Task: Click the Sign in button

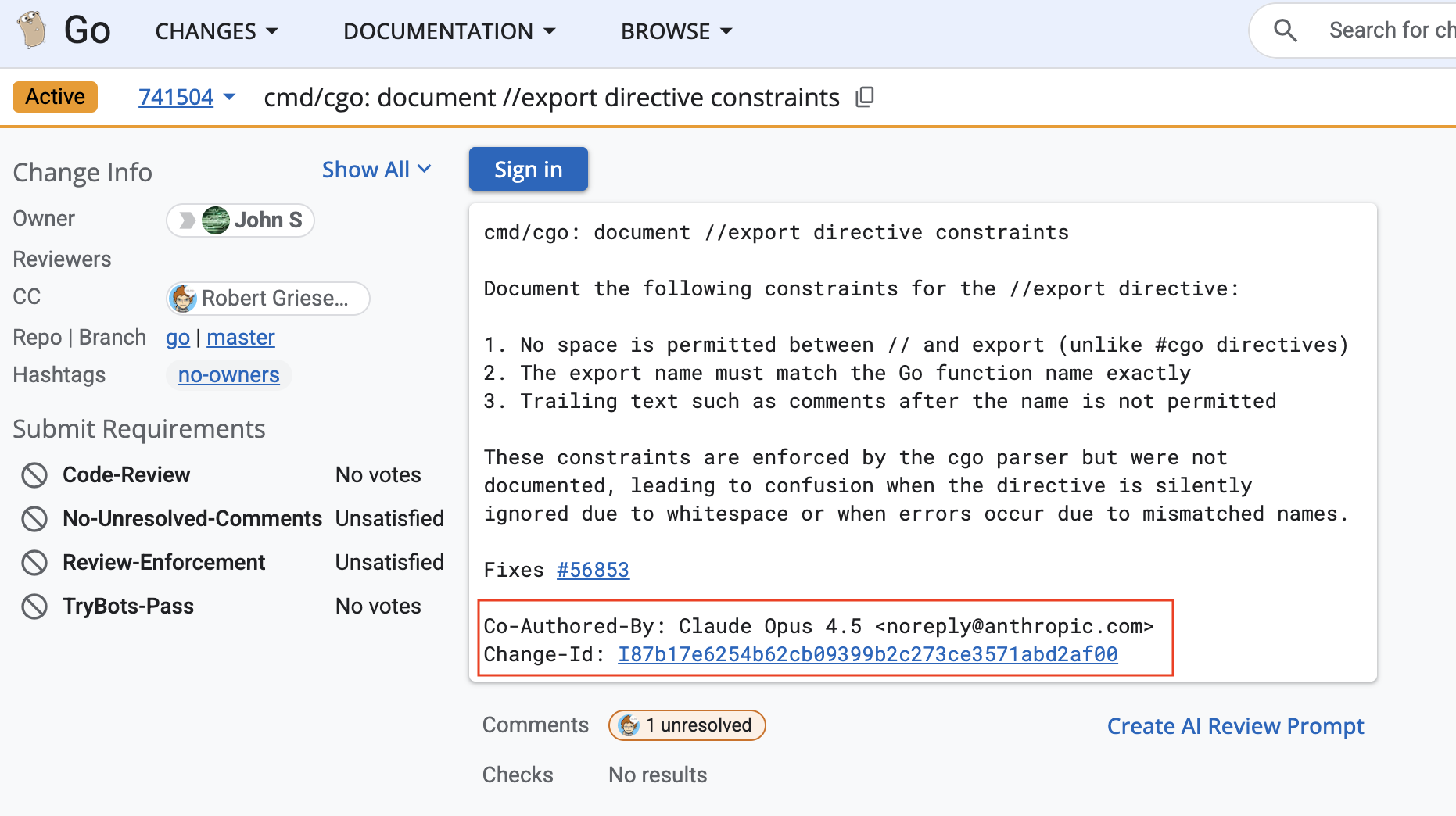Action: [529, 169]
